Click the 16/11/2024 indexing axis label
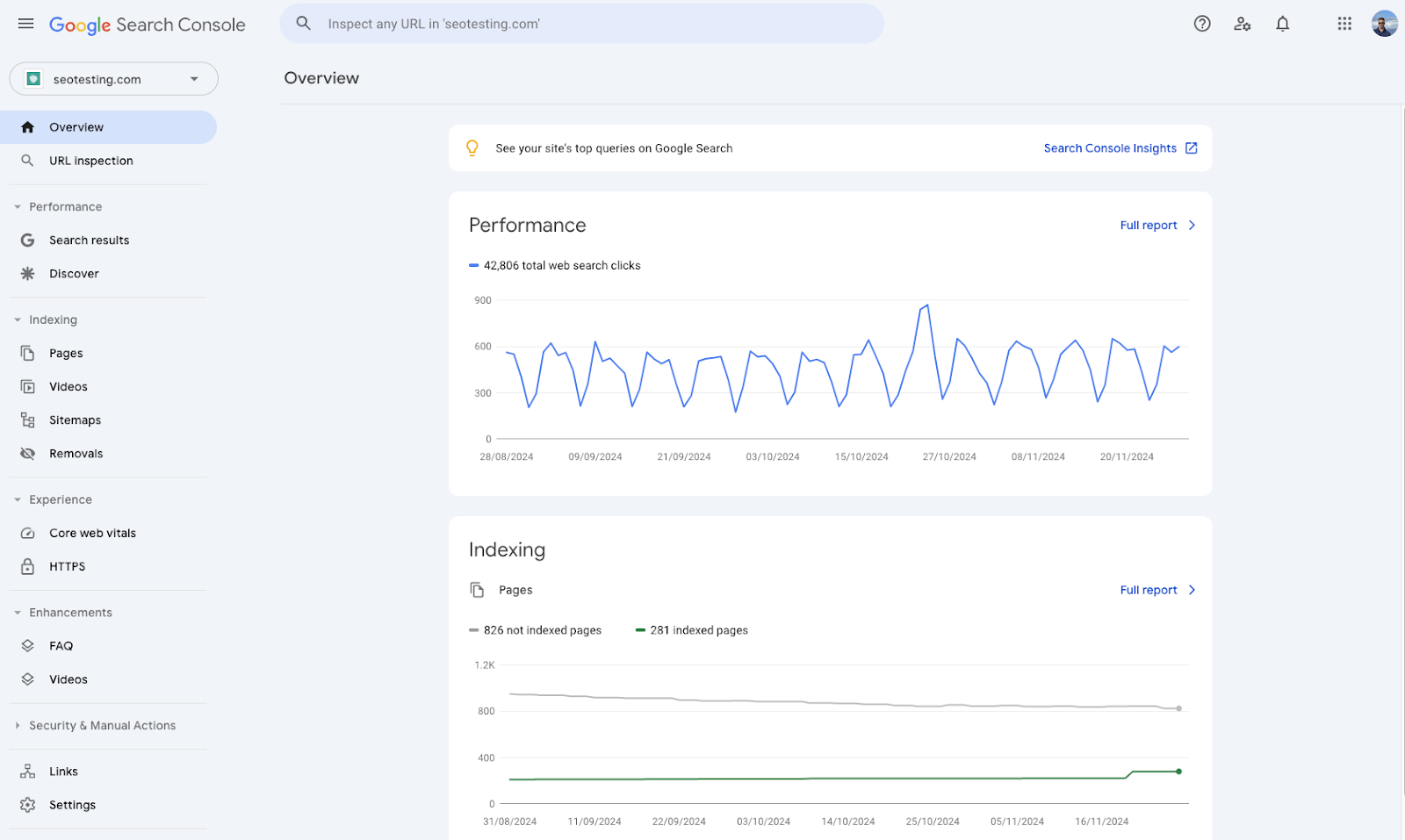The height and width of the screenshot is (840, 1405). pos(1102,822)
